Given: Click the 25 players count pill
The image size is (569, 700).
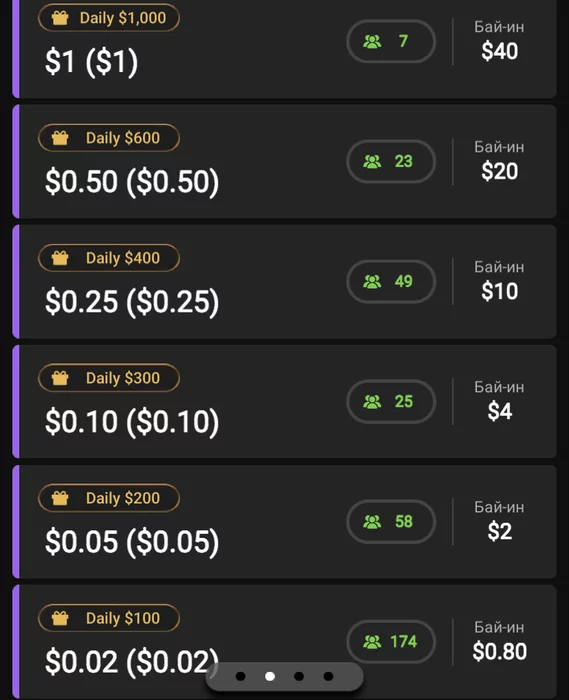Looking at the screenshot, I should coord(391,402).
